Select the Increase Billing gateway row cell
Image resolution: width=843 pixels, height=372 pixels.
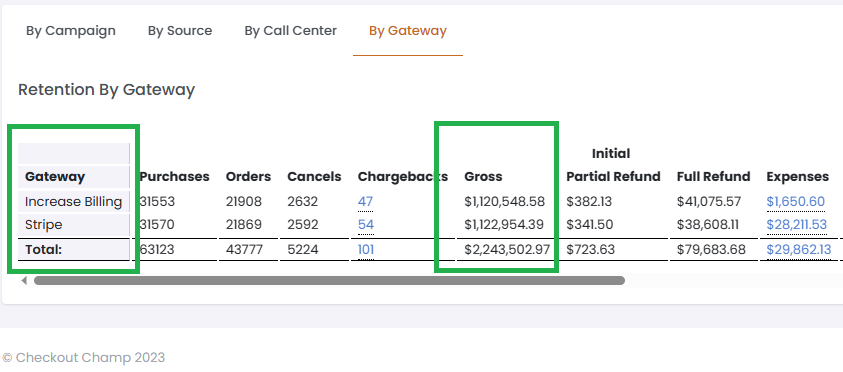point(74,202)
